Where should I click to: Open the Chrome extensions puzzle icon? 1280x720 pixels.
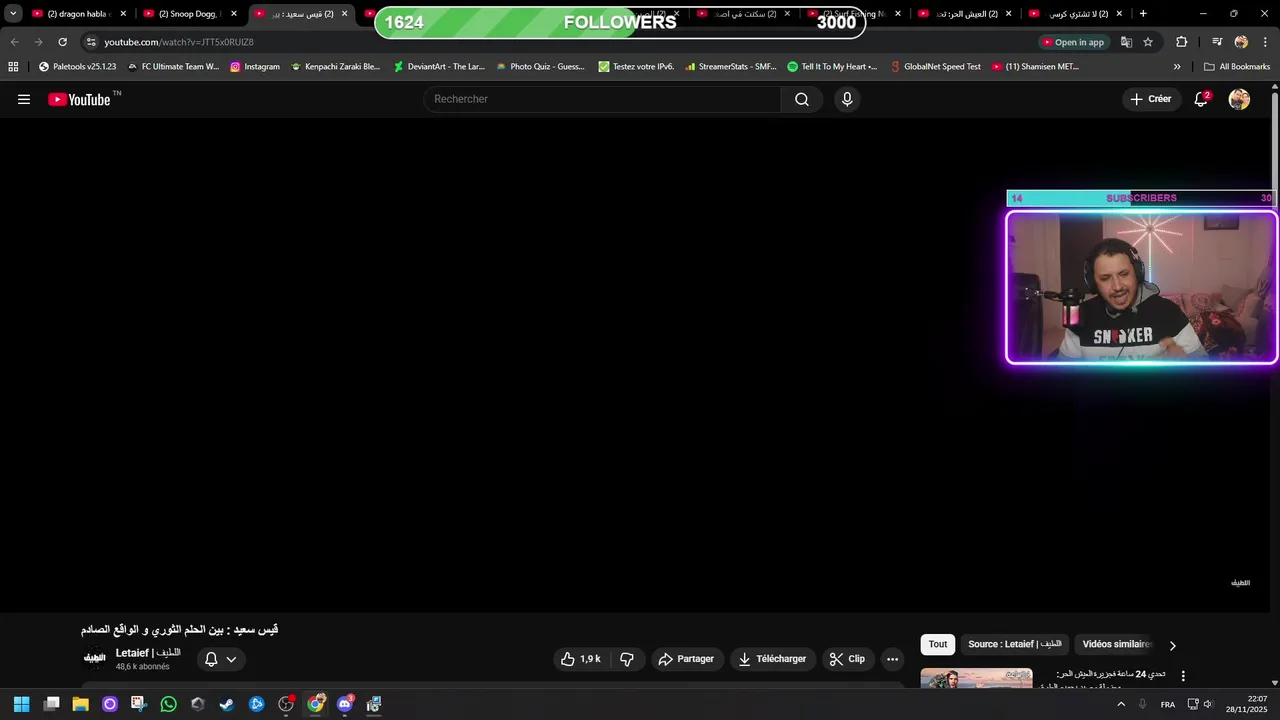(1181, 42)
